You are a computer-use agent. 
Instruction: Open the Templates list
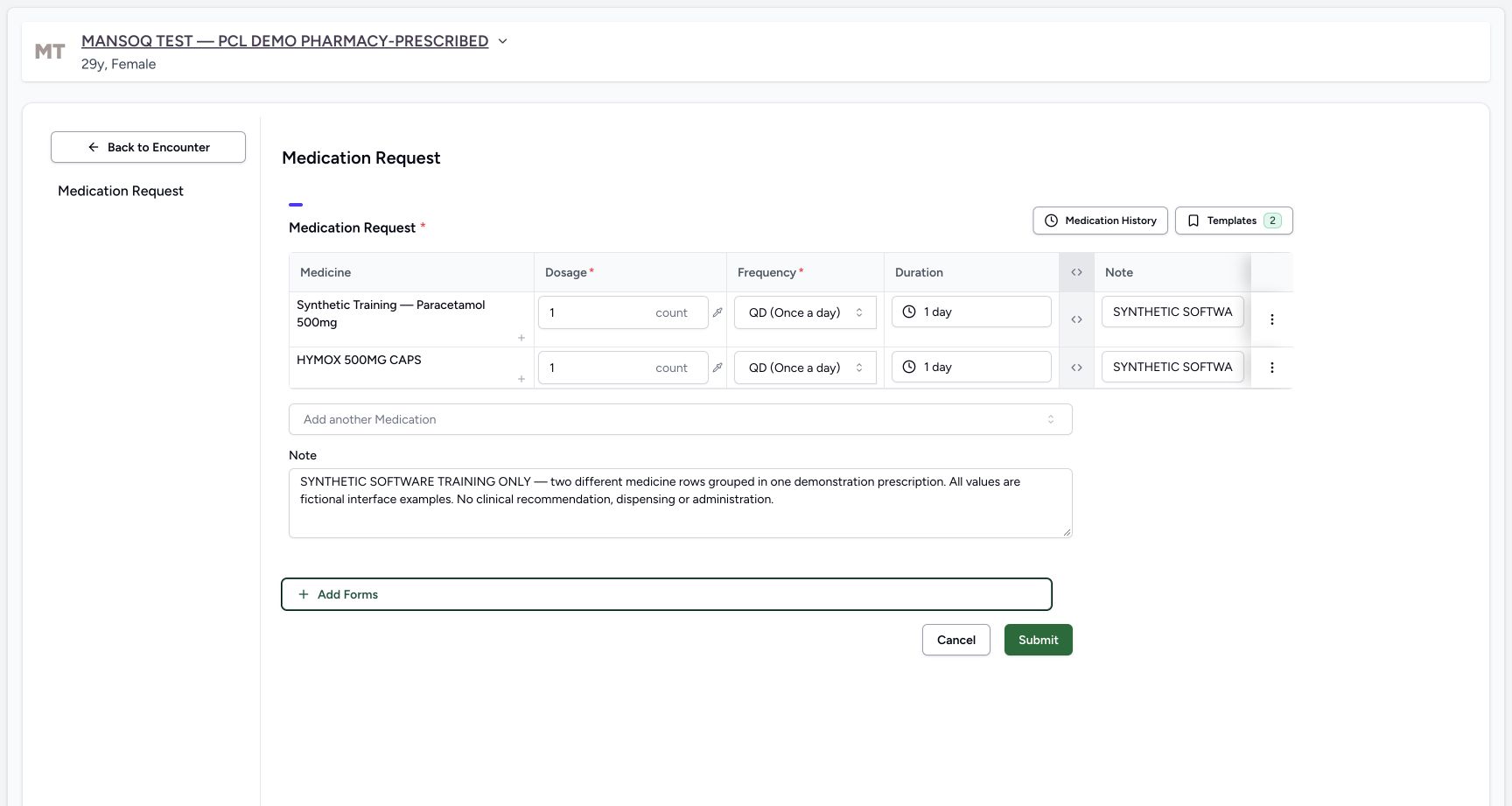(x=1234, y=221)
